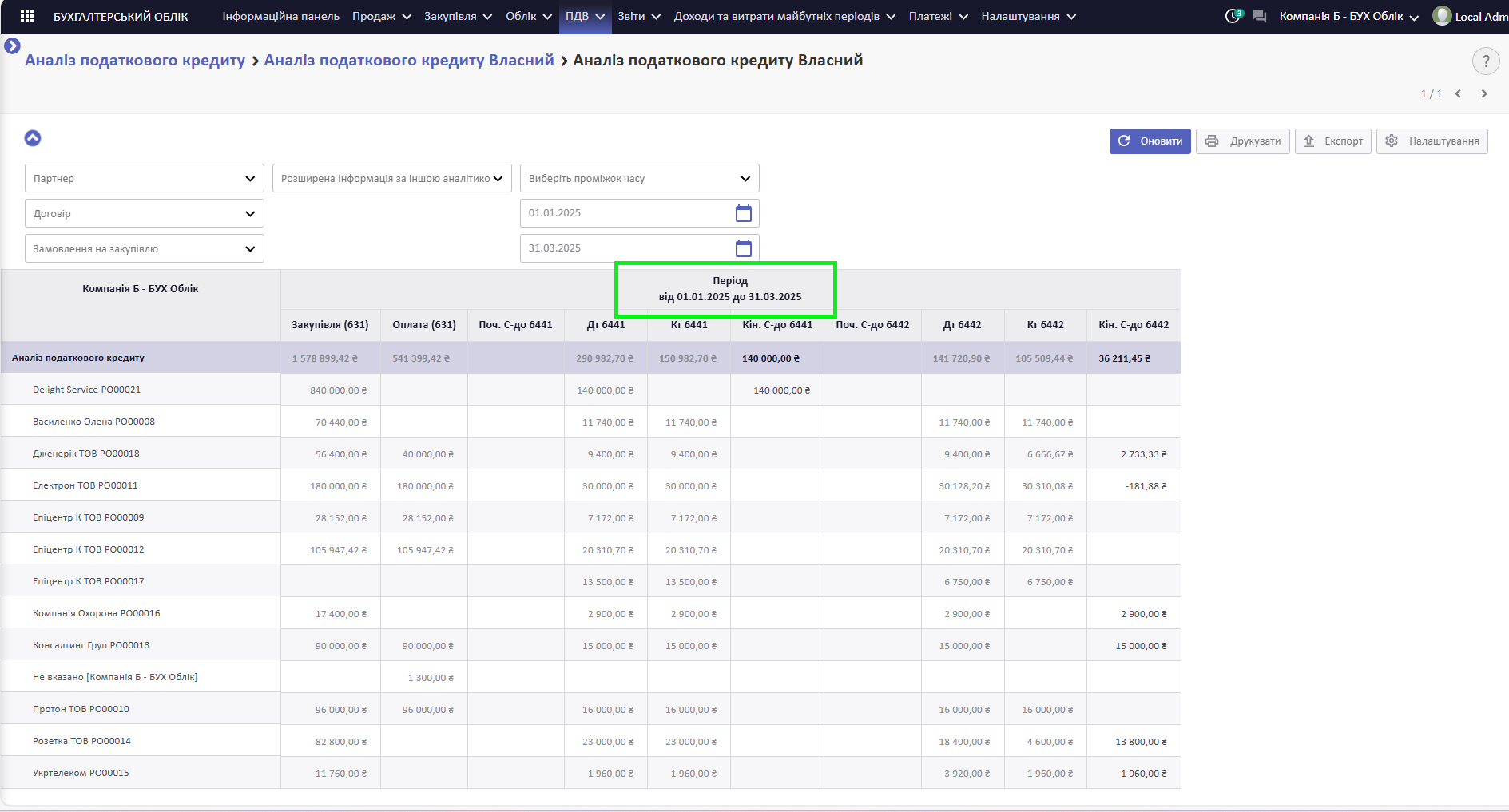Click row Протон ТОВ PO00010
The height and width of the screenshot is (812, 1509).
point(591,709)
